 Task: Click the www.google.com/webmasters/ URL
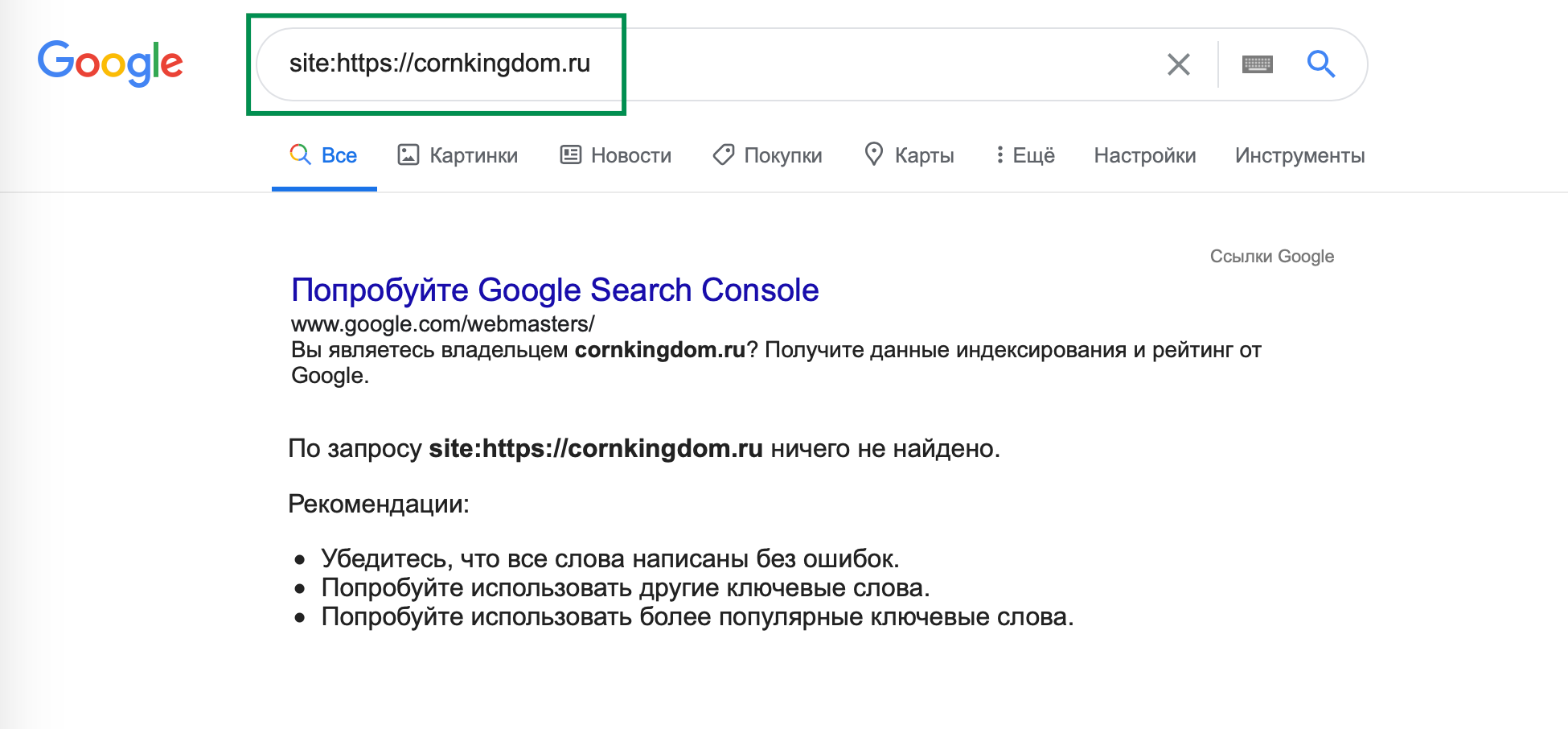coord(442,324)
